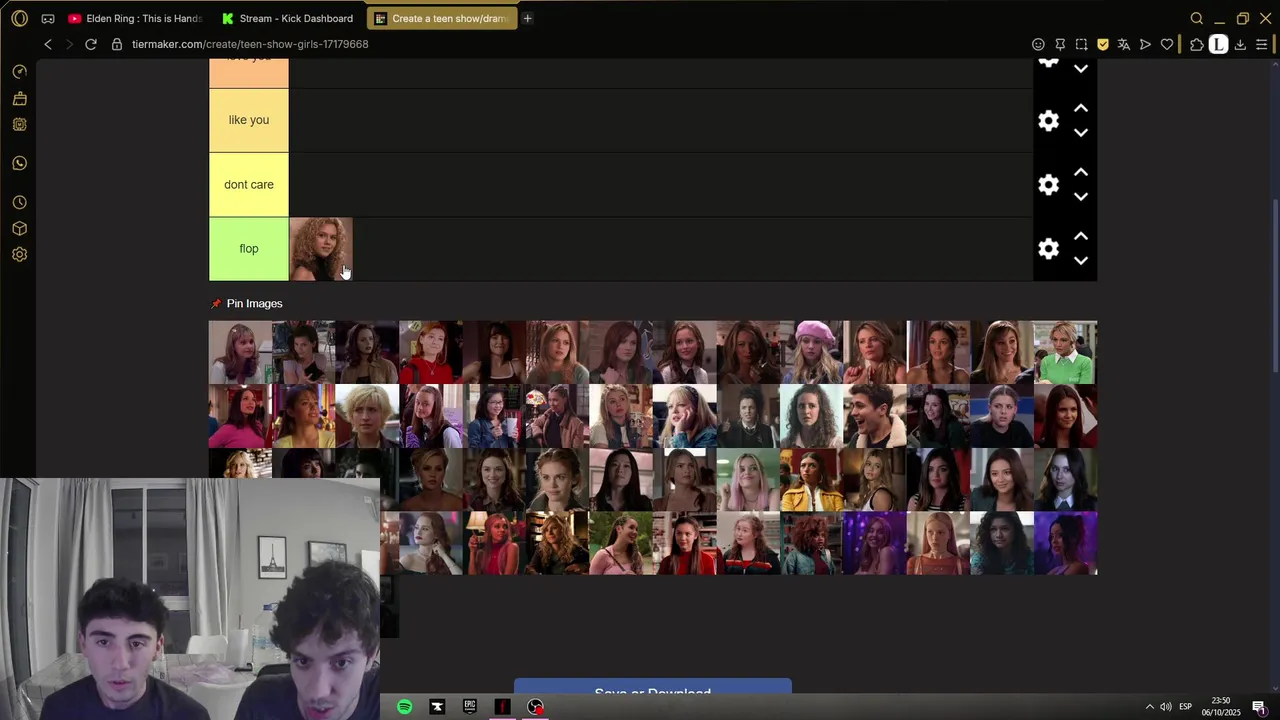This screenshot has width=1280, height=720.
Task: Open Spotify from the taskbar
Action: pos(404,707)
